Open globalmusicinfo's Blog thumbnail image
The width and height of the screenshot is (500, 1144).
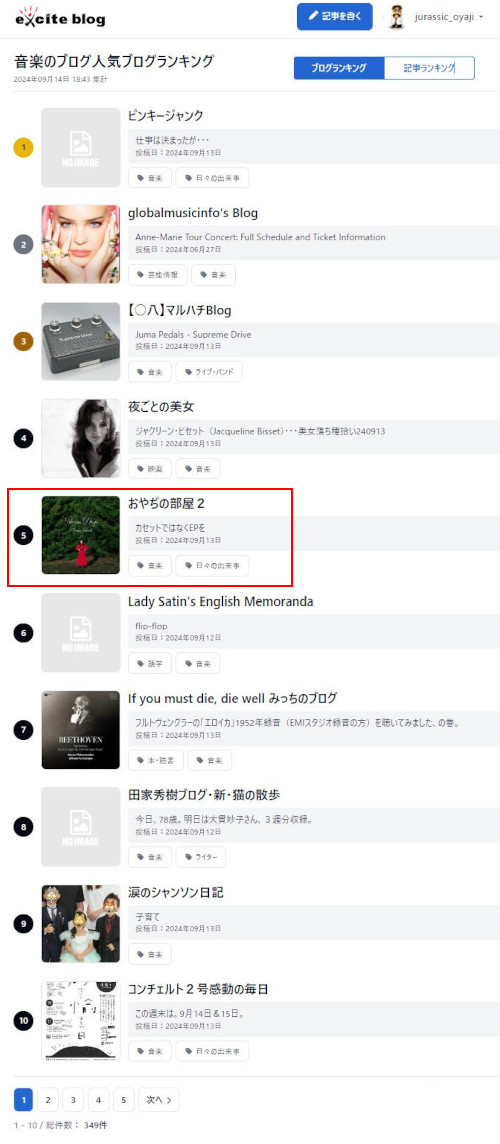coord(80,244)
